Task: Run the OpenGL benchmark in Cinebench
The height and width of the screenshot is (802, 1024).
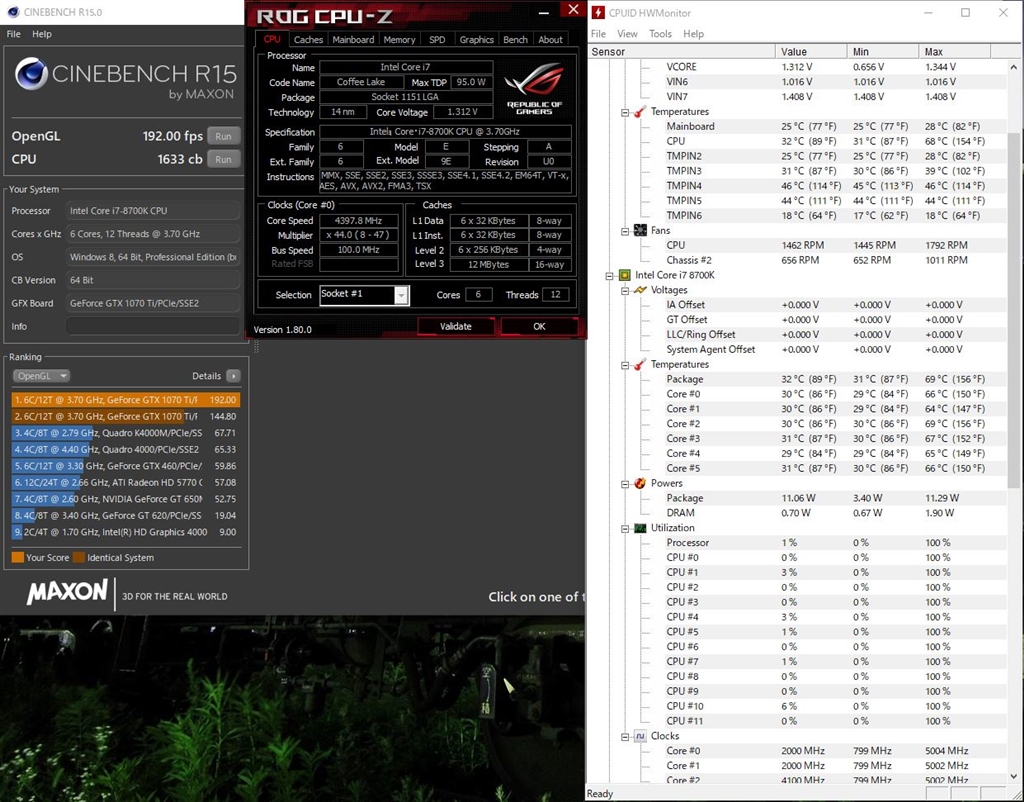Action: pyautogui.click(x=223, y=136)
